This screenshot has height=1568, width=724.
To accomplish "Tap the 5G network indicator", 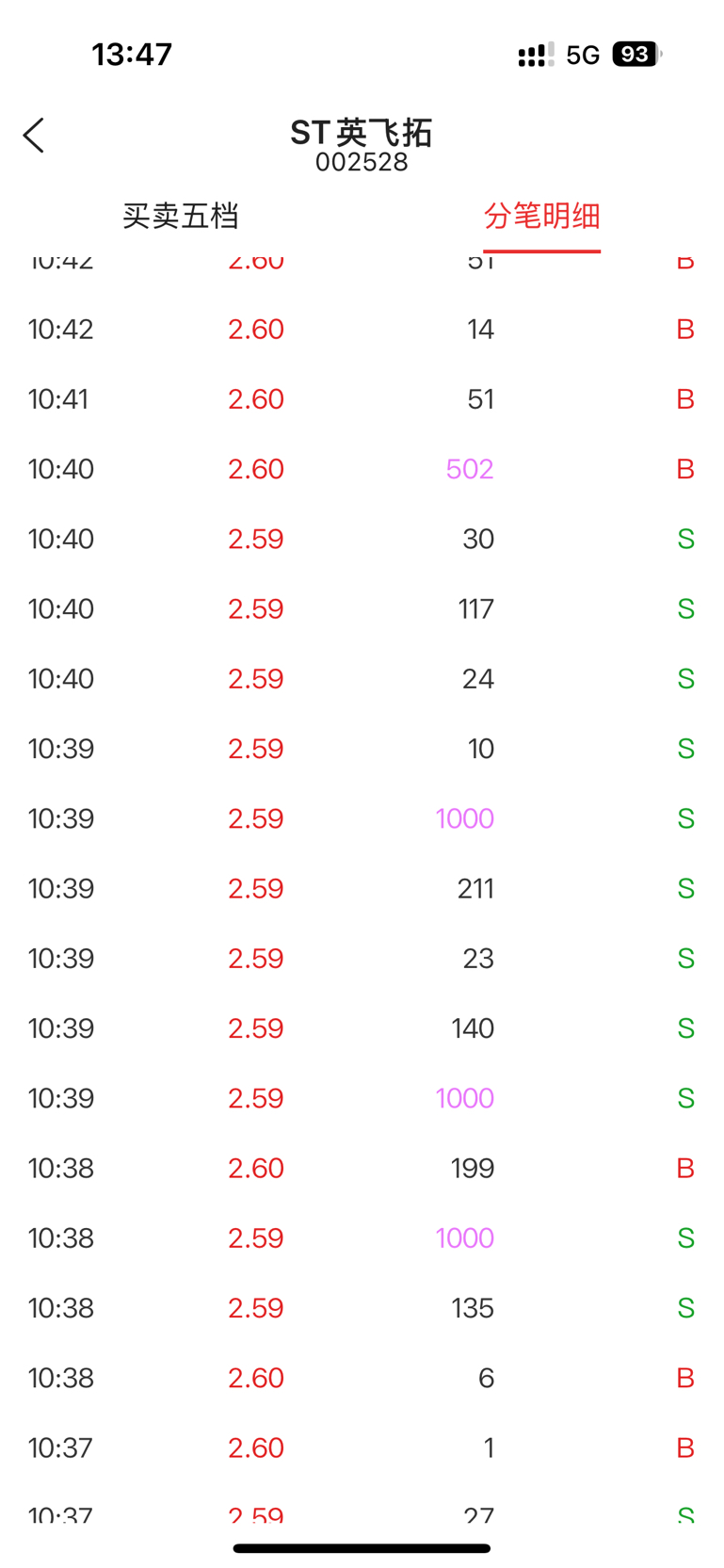I will (x=583, y=55).
